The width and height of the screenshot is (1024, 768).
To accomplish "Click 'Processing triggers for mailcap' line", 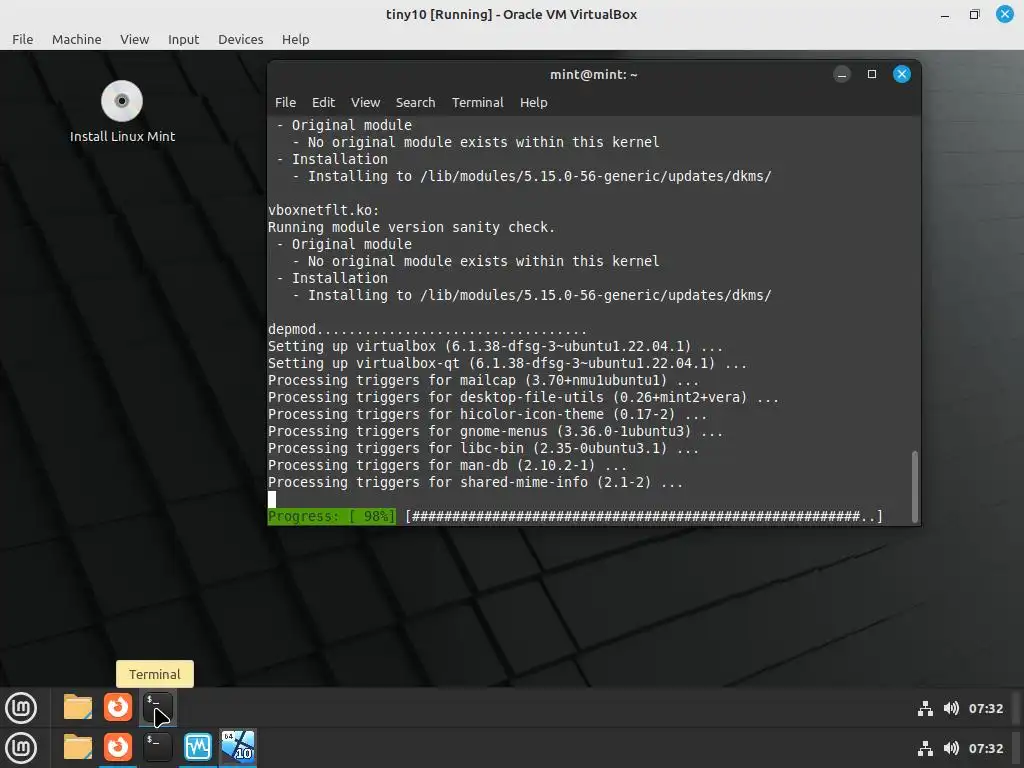I will tap(483, 380).
